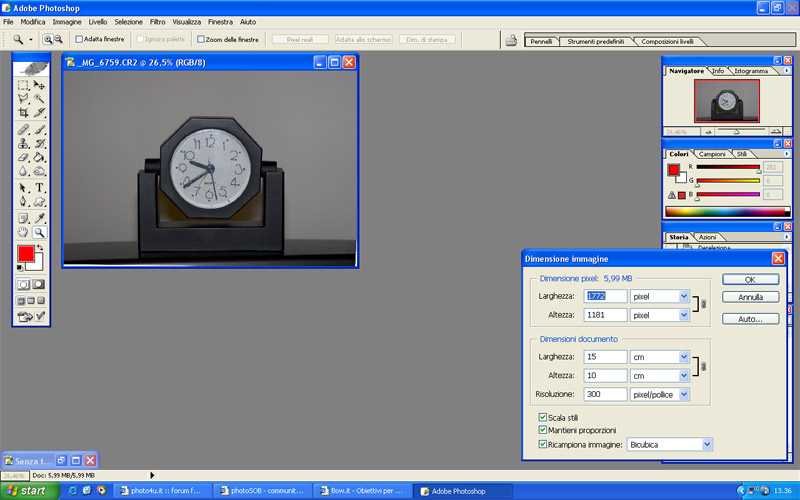Choose the Magic Wand tool
The image size is (800, 500).
pos(40,99)
